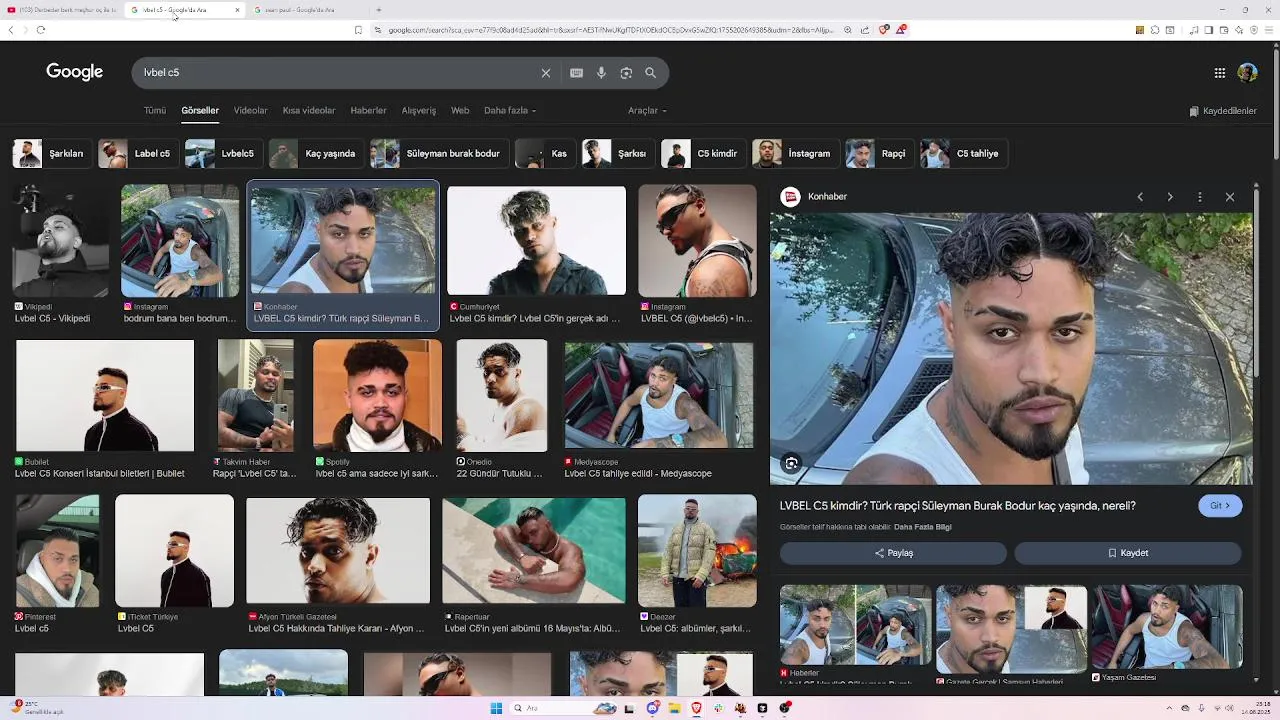Select the C5 kimdir filter chip
Image resolution: width=1280 pixels, height=720 pixels.
click(x=702, y=154)
